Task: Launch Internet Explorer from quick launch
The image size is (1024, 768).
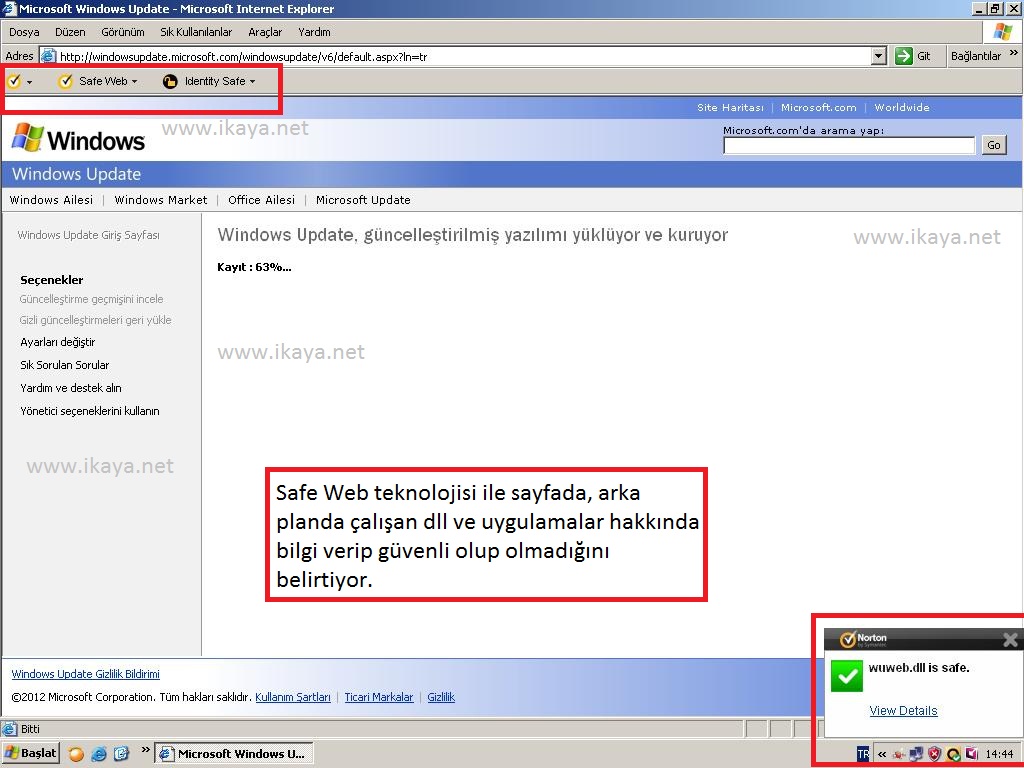Action: 99,754
